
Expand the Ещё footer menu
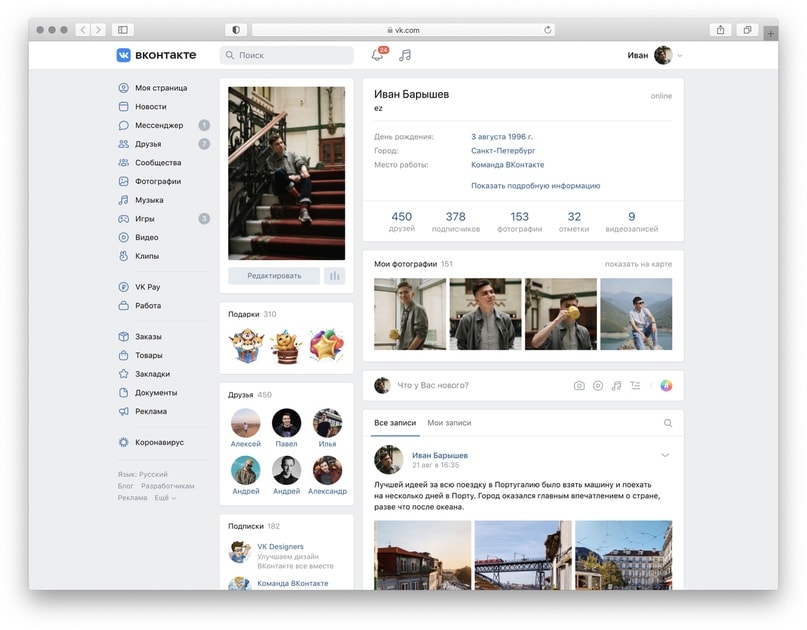pyautogui.click(x=165, y=498)
